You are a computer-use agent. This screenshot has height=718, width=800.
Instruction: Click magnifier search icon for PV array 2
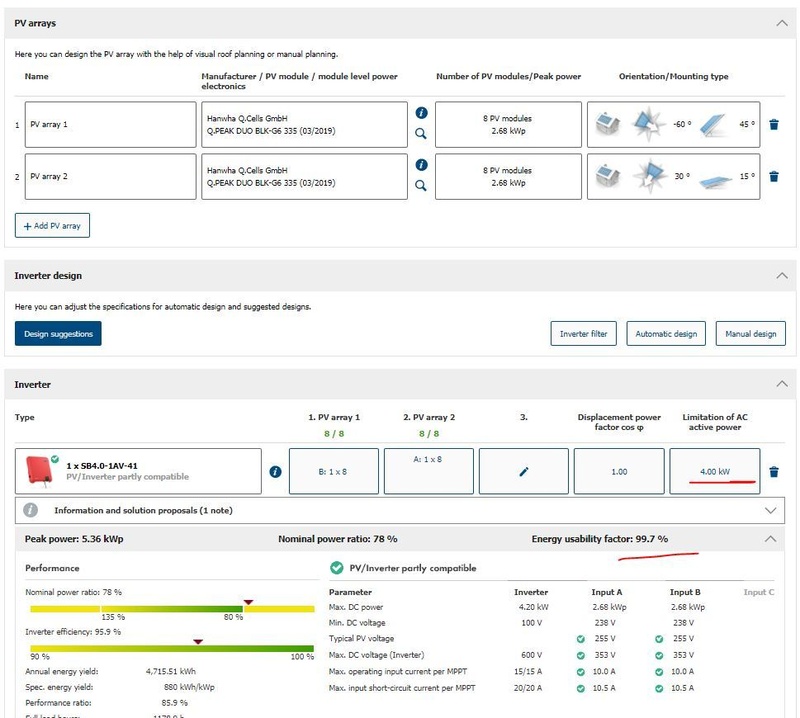421,185
